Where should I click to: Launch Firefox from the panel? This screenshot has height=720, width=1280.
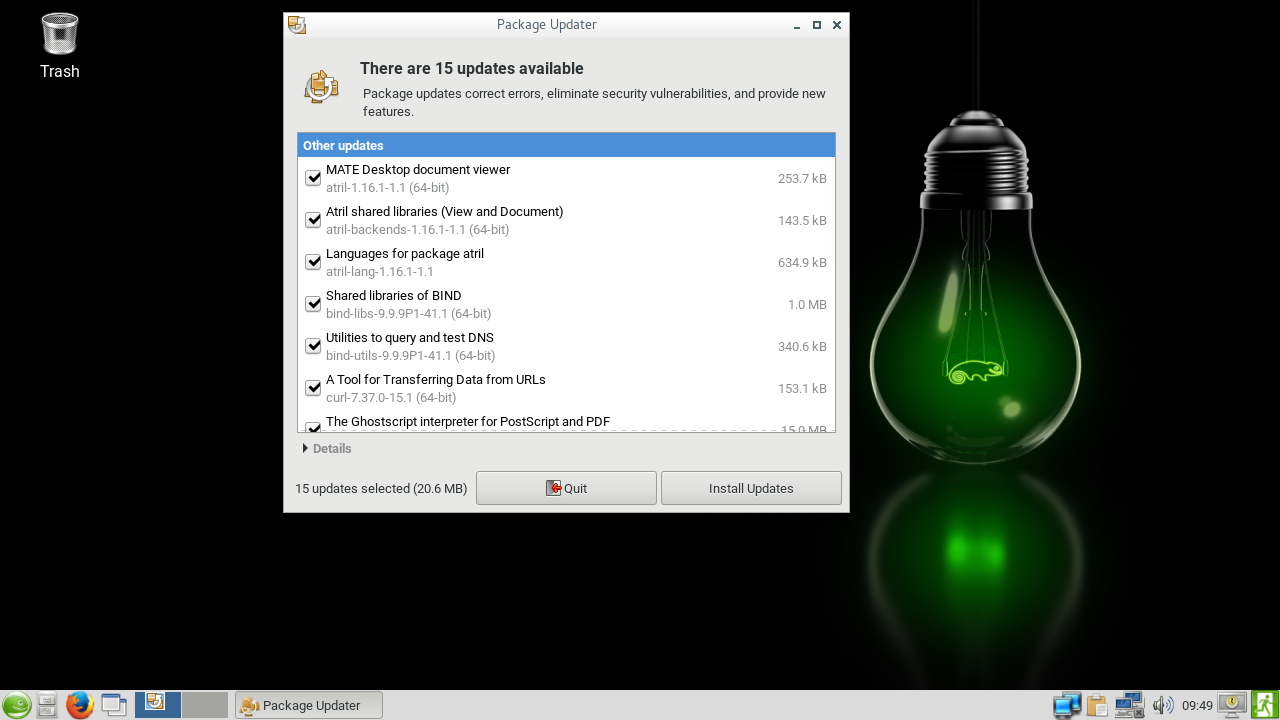click(80, 705)
